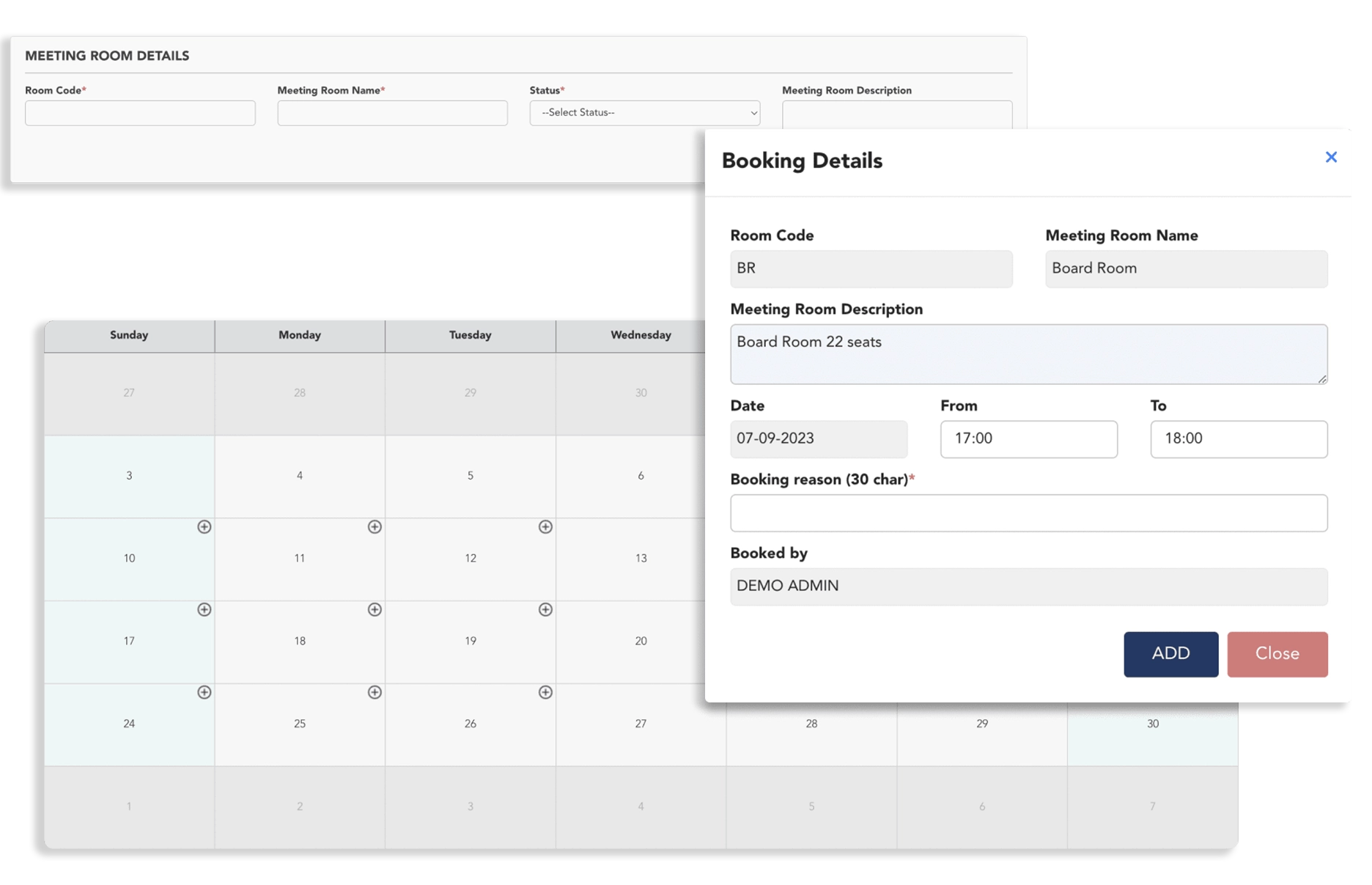The image size is (1372, 885).
Task: Click the To time field showing 18:00
Action: pos(1238,439)
